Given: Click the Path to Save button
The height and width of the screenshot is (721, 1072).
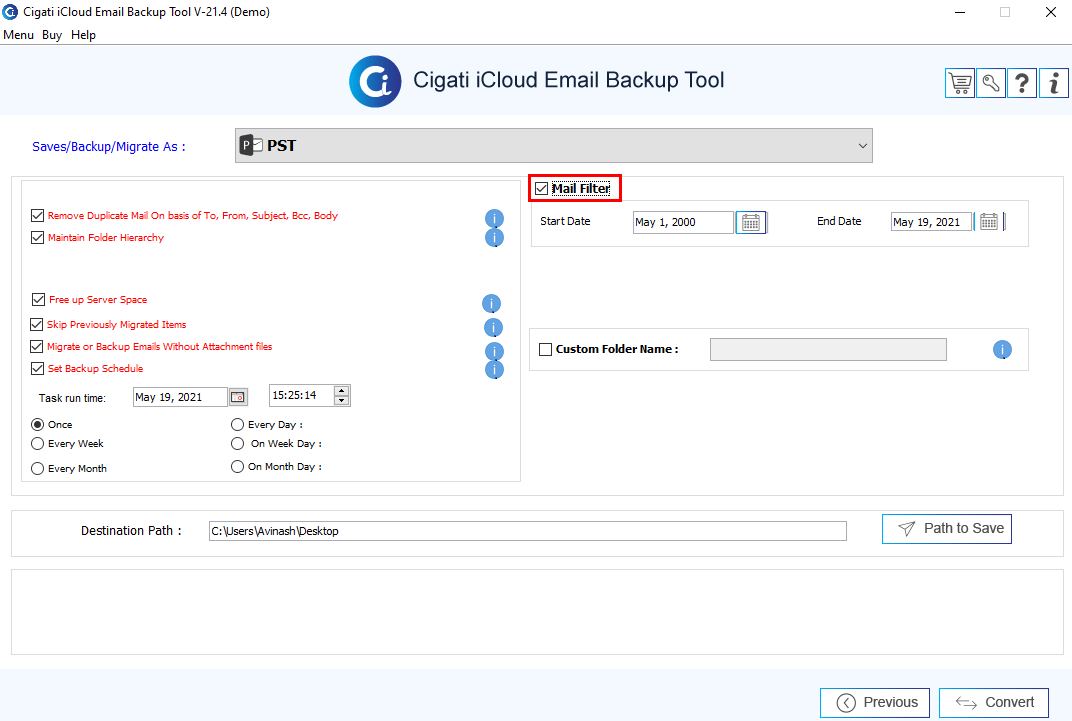Looking at the screenshot, I should (947, 529).
